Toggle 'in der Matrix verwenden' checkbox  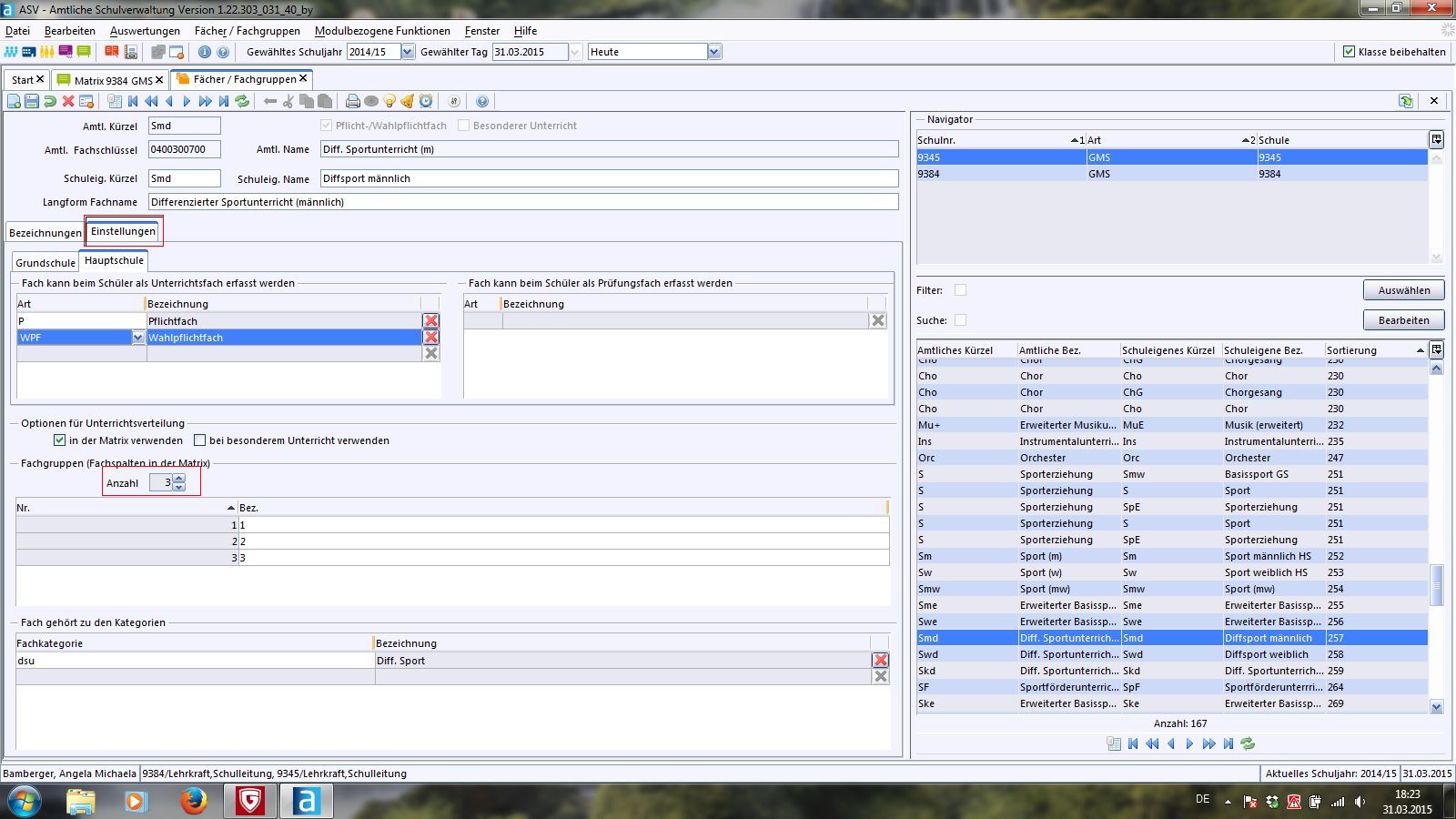[x=59, y=440]
